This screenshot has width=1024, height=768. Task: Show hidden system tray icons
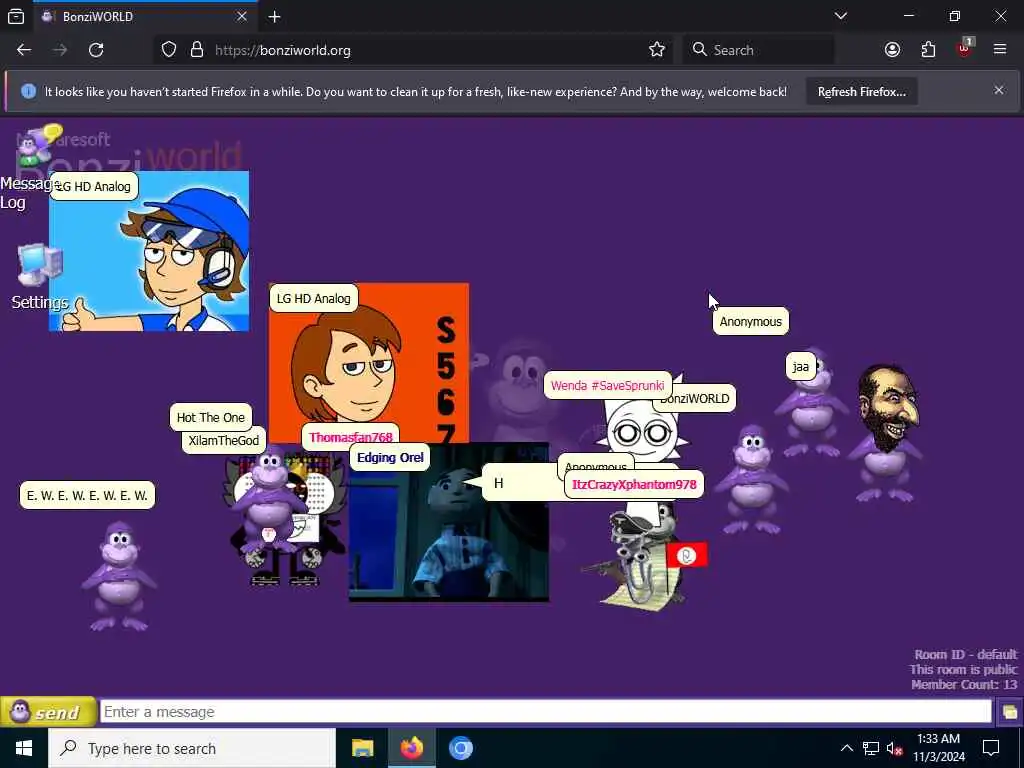846,748
